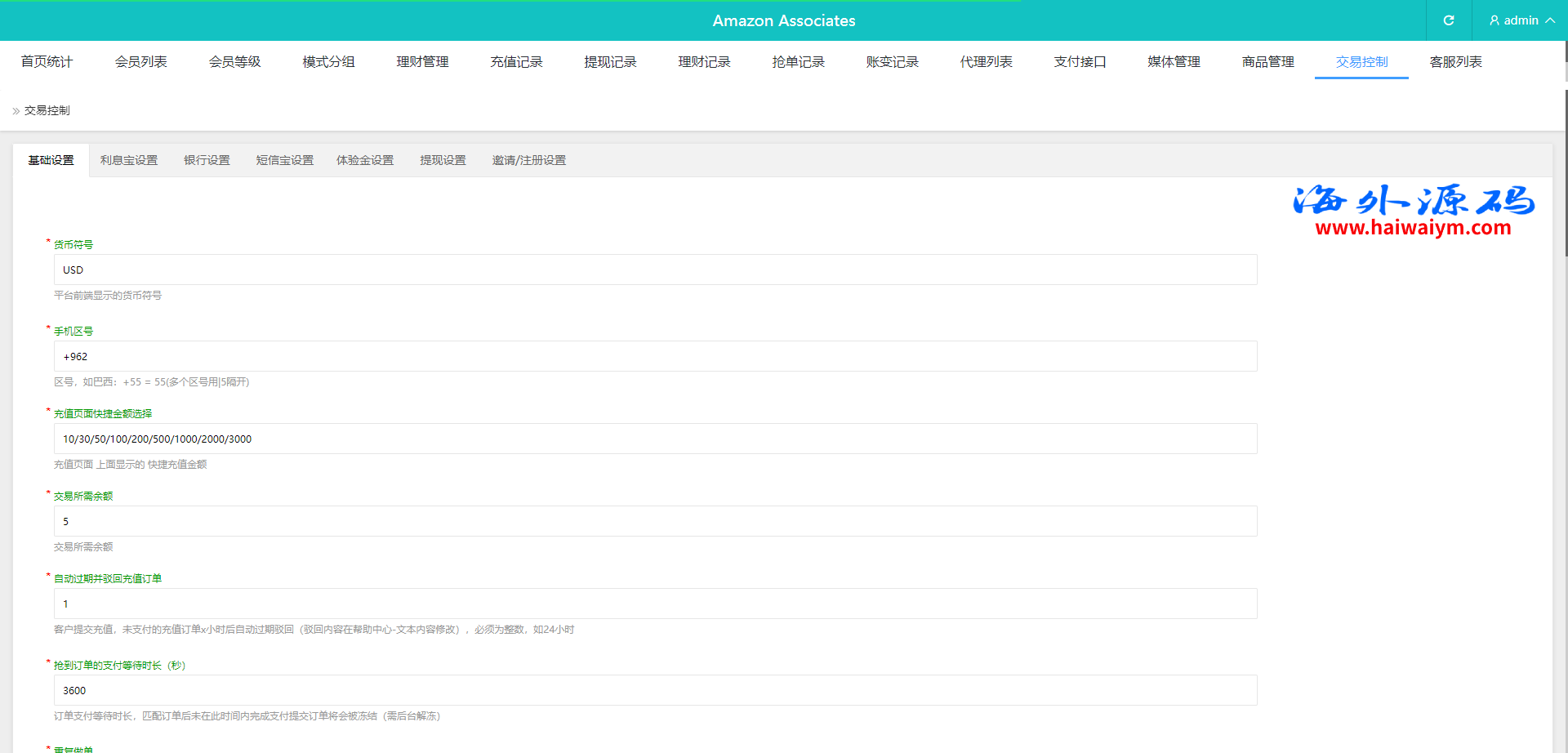Open the 邀请/注册设置 tab
1568x753 pixels.
(x=528, y=161)
